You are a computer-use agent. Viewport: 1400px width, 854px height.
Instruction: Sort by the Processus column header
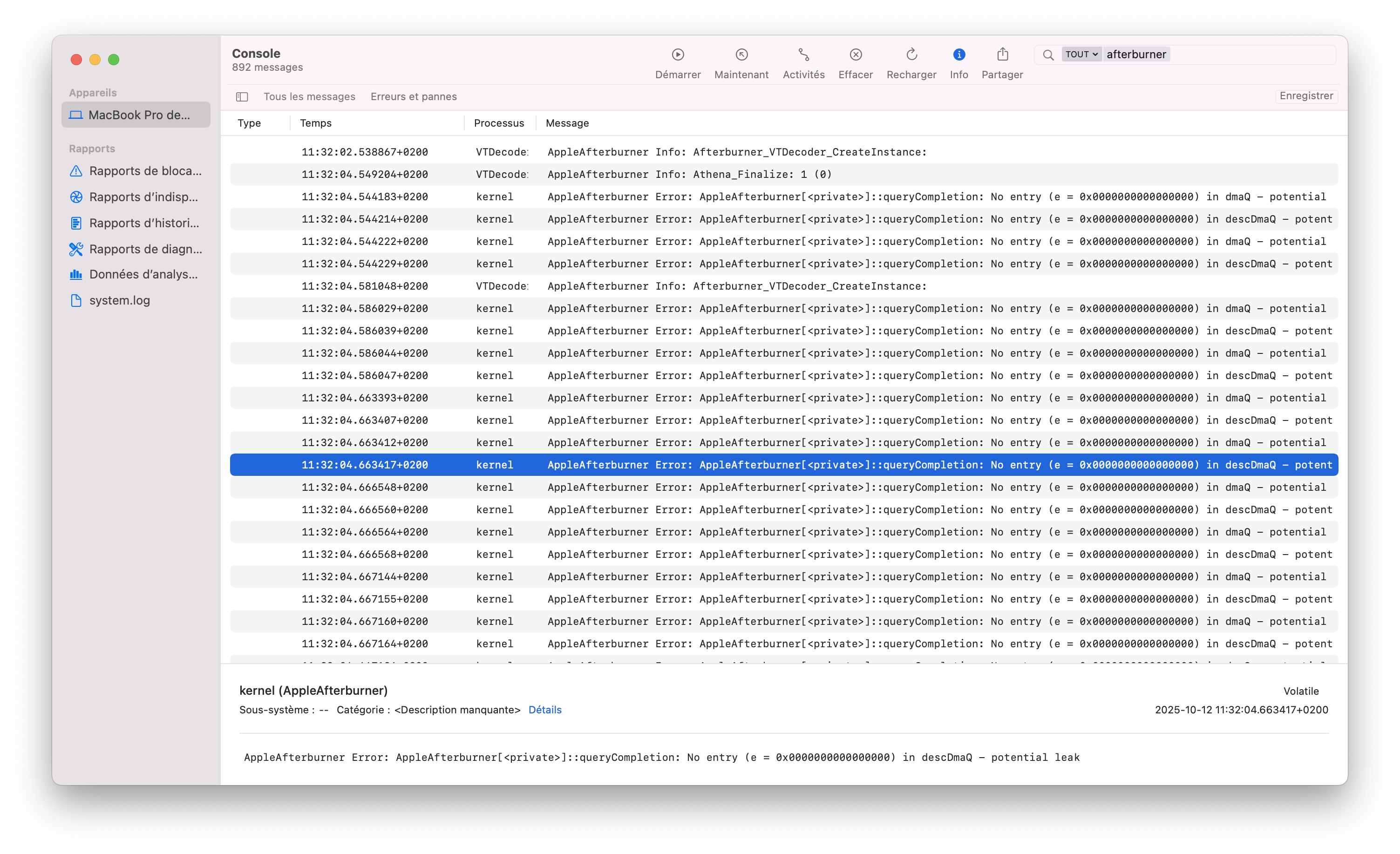coord(498,123)
